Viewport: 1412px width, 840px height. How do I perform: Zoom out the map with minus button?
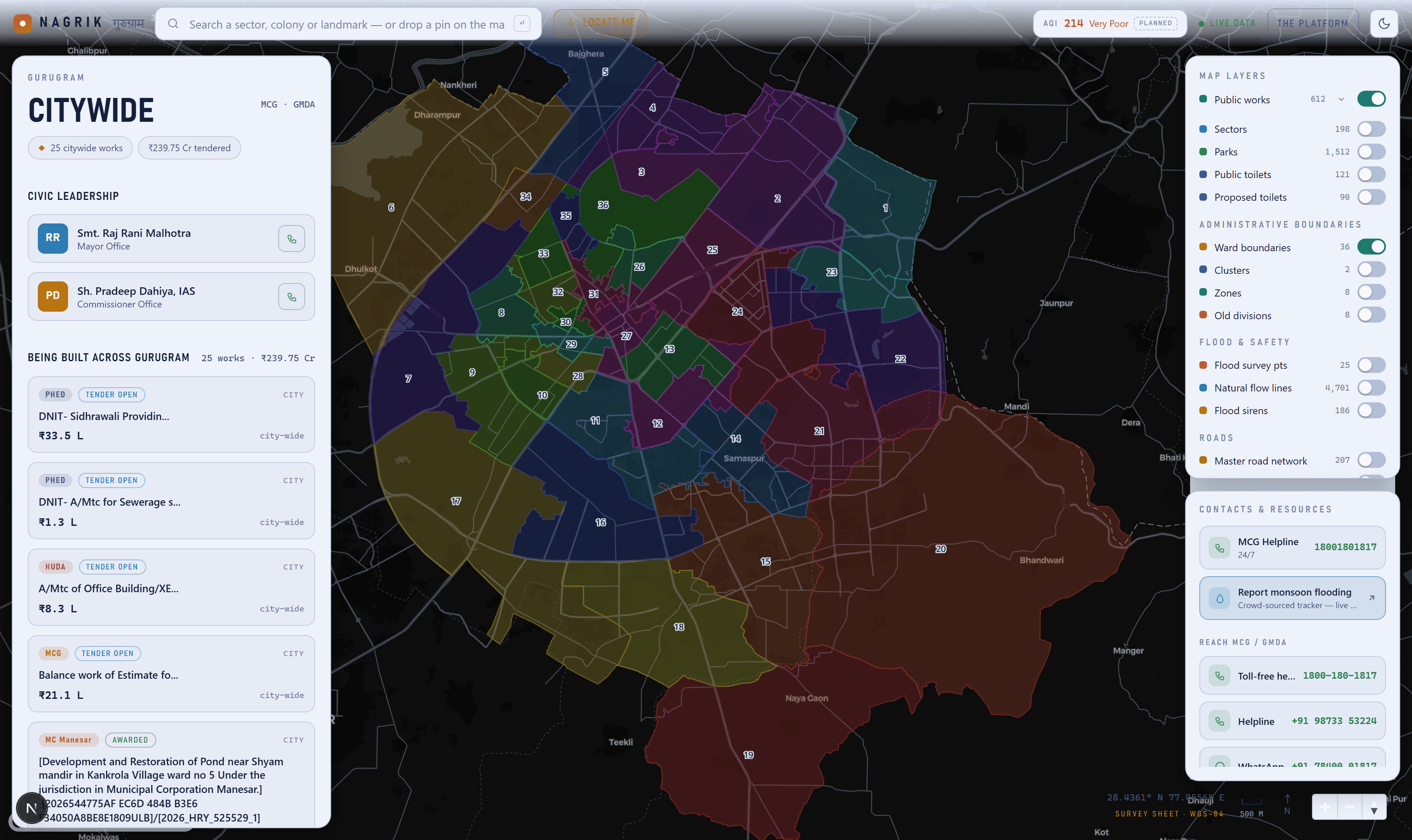point(1350,807)
